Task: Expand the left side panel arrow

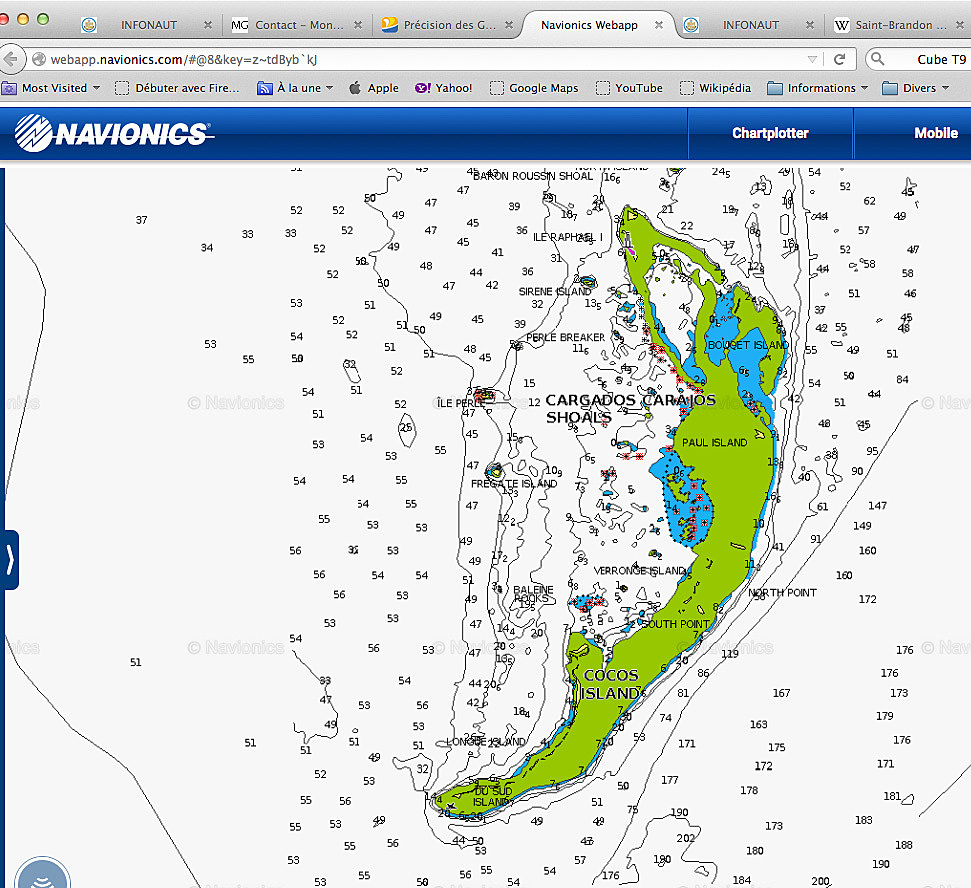Action: tap(10, 559)
